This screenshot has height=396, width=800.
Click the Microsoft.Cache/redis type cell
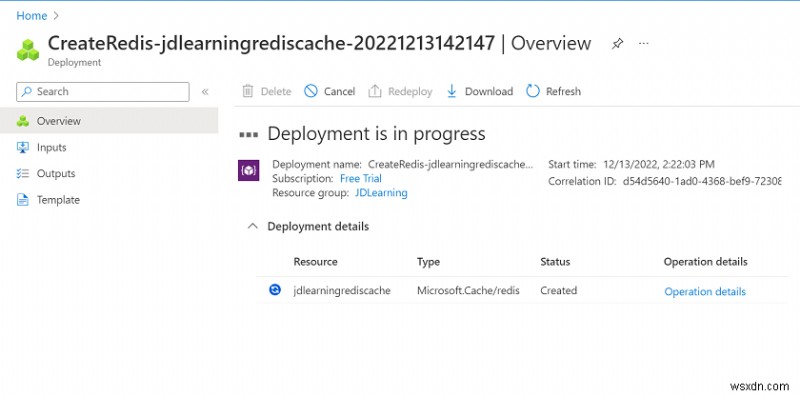(x=468, y=291)
